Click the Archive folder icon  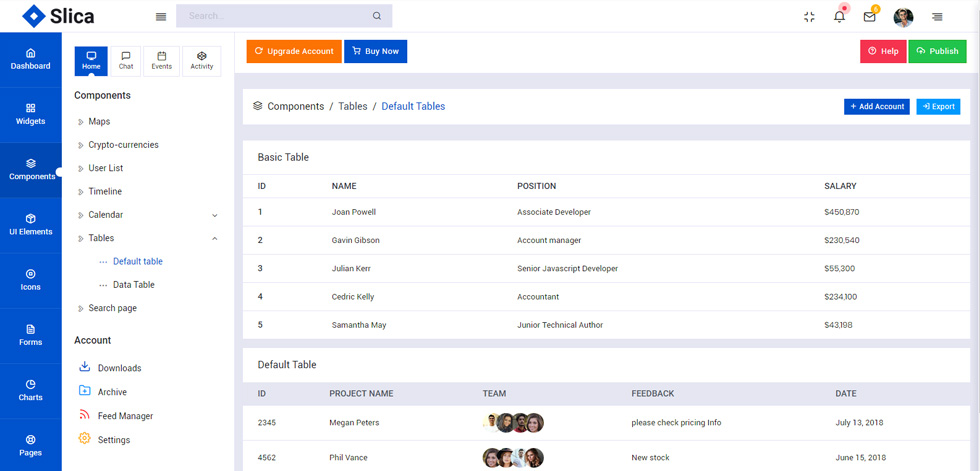(84, 391)
